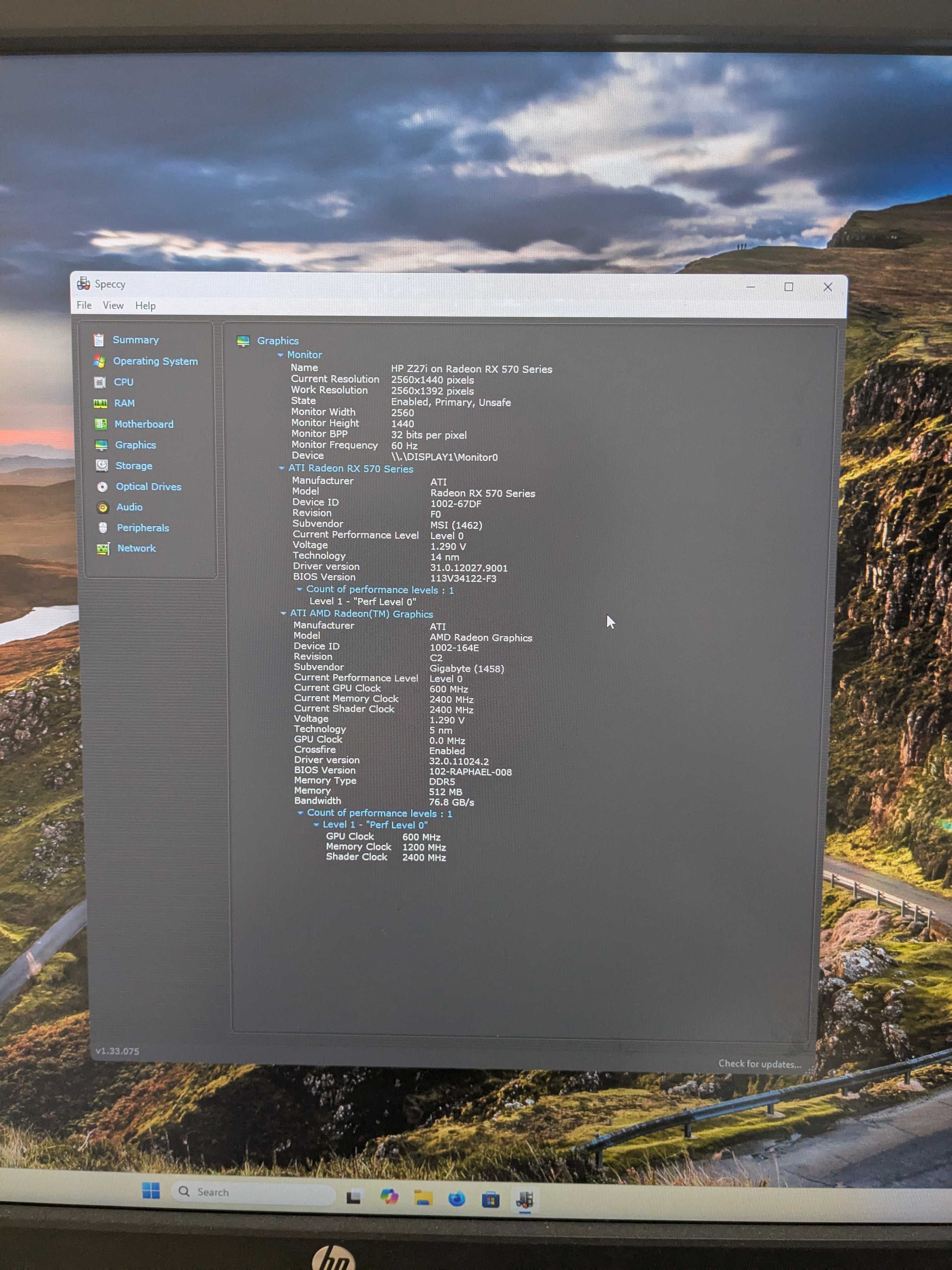Open the File menu
The height and width of the screenshot is (1270, 952).
point(84,306)
